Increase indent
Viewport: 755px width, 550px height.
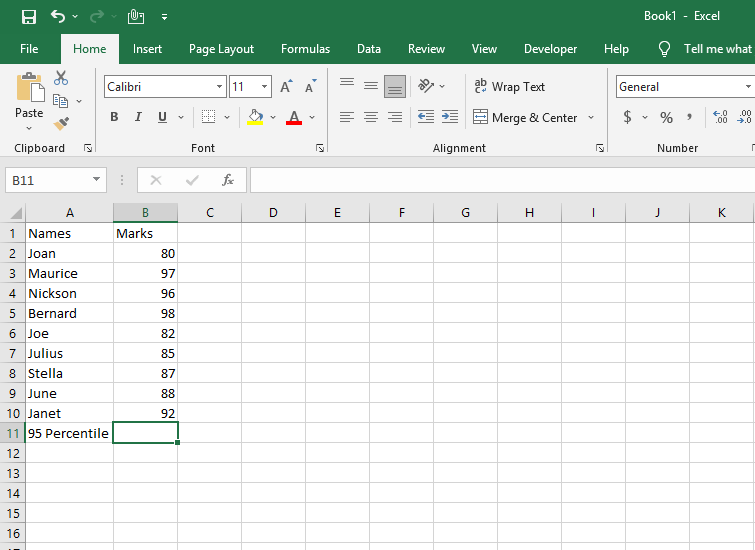pos(450,117)
